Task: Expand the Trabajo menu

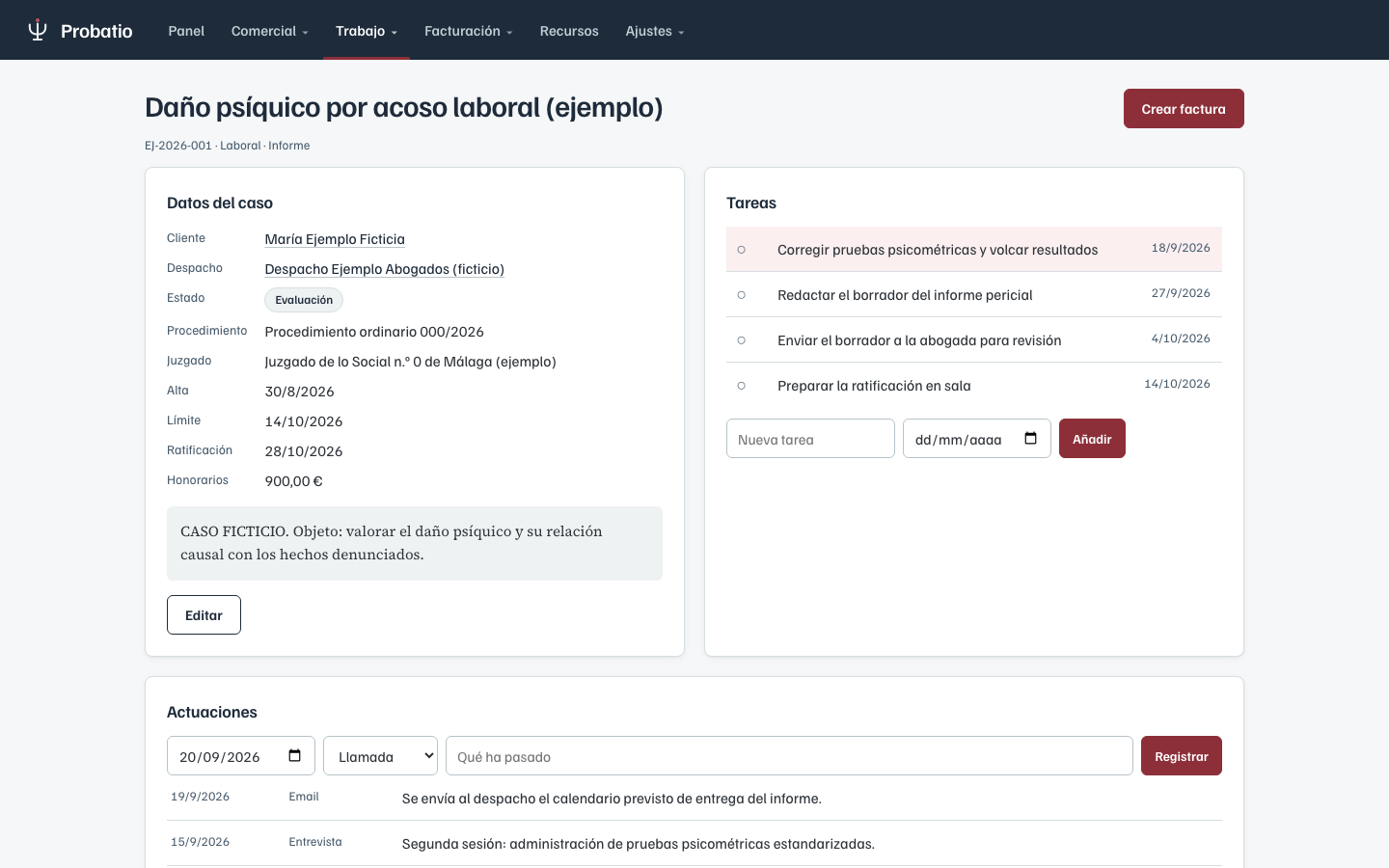Action: (367, 31)
